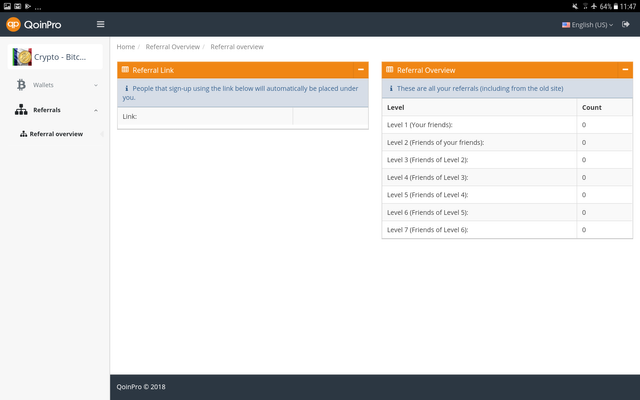Click the QoinPro © 2018 footer text

(141, 387)
